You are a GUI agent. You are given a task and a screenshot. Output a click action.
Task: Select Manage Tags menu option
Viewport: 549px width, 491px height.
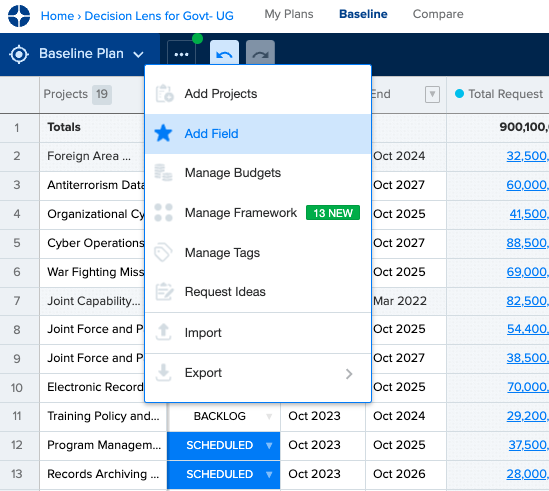click(258, 253)
